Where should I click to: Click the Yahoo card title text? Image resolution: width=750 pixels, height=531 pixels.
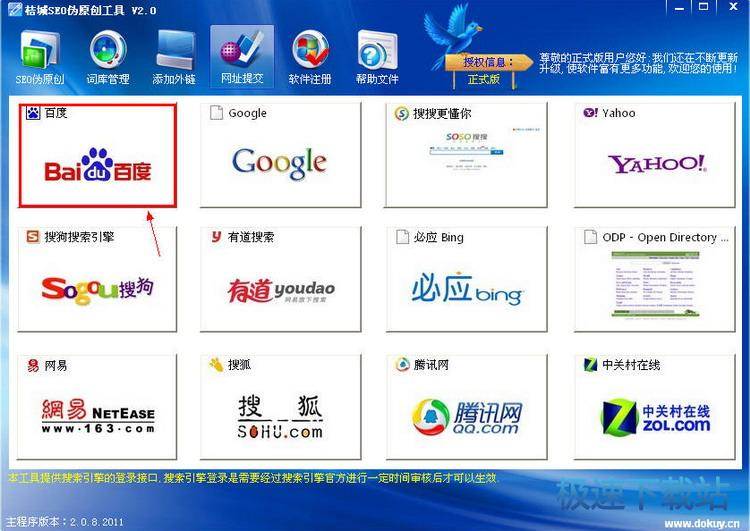coord(618,113)
